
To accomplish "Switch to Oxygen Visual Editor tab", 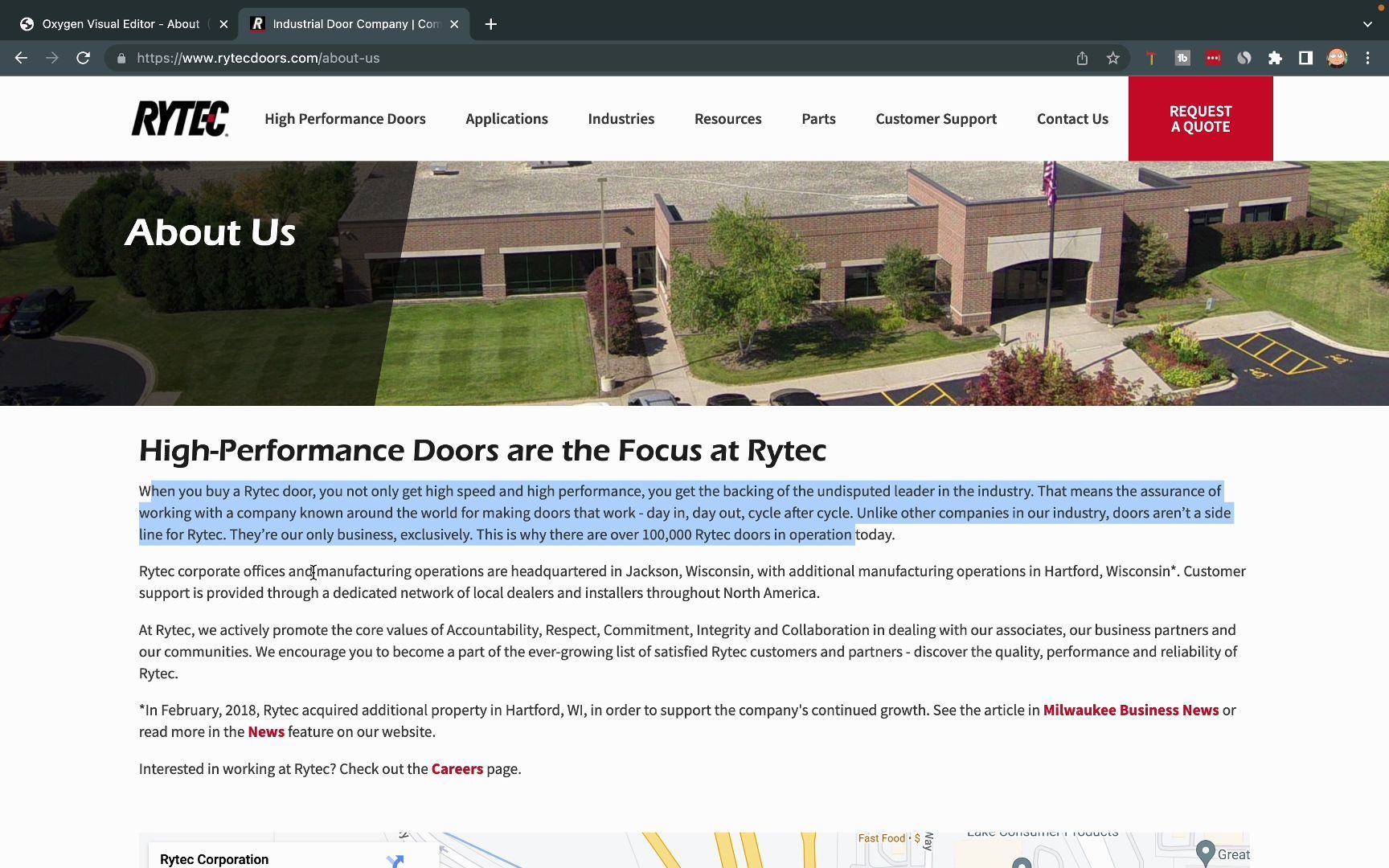I will [x=121, y=24].
